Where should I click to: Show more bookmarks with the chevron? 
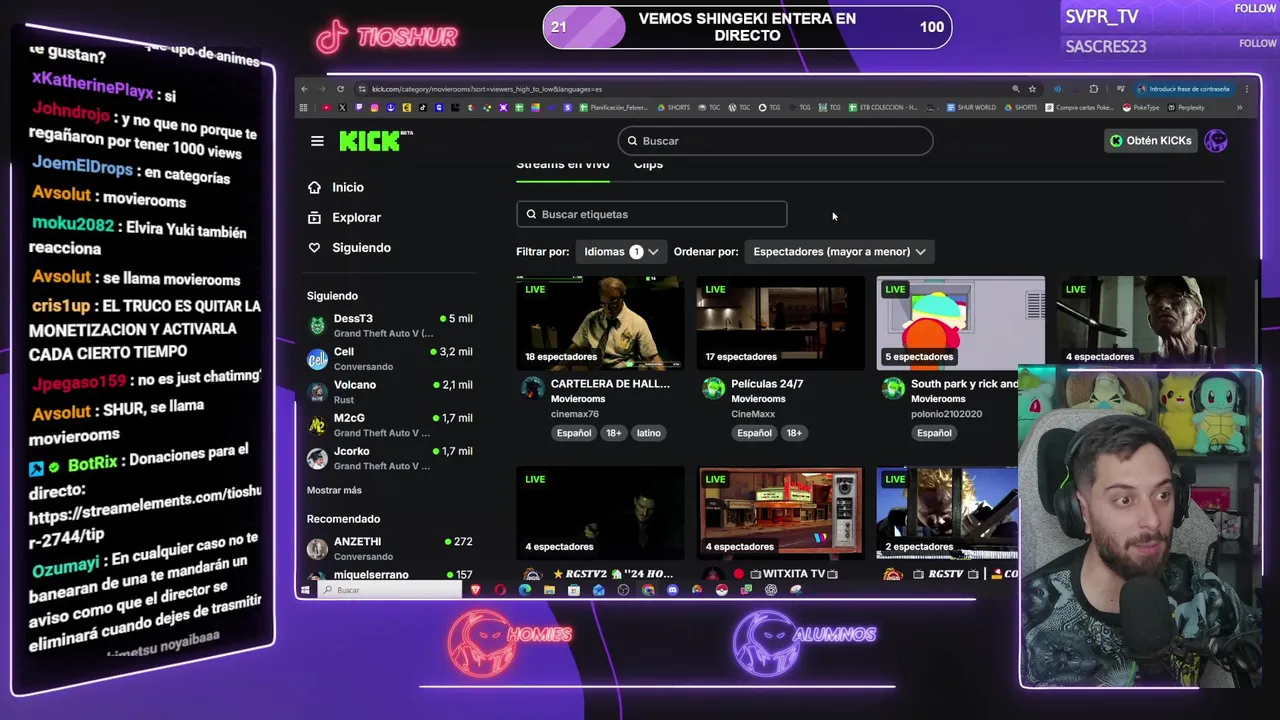tap(1240, 107)
